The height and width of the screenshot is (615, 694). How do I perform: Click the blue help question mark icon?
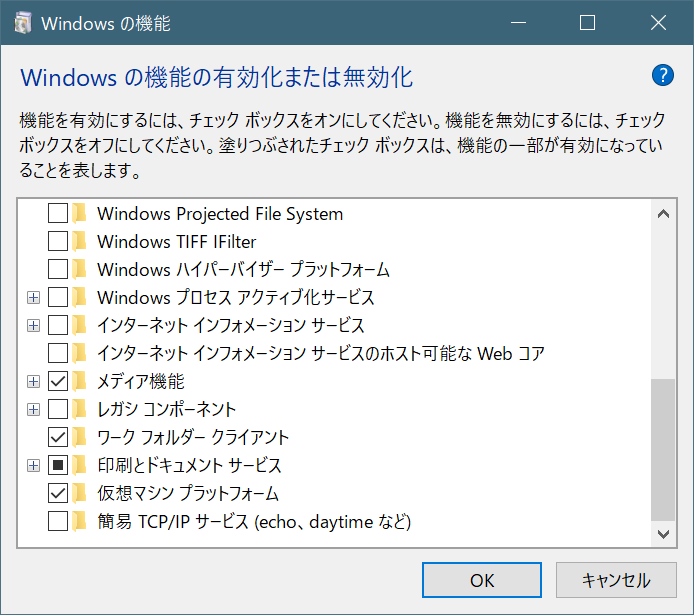click(x=662, y=76)
